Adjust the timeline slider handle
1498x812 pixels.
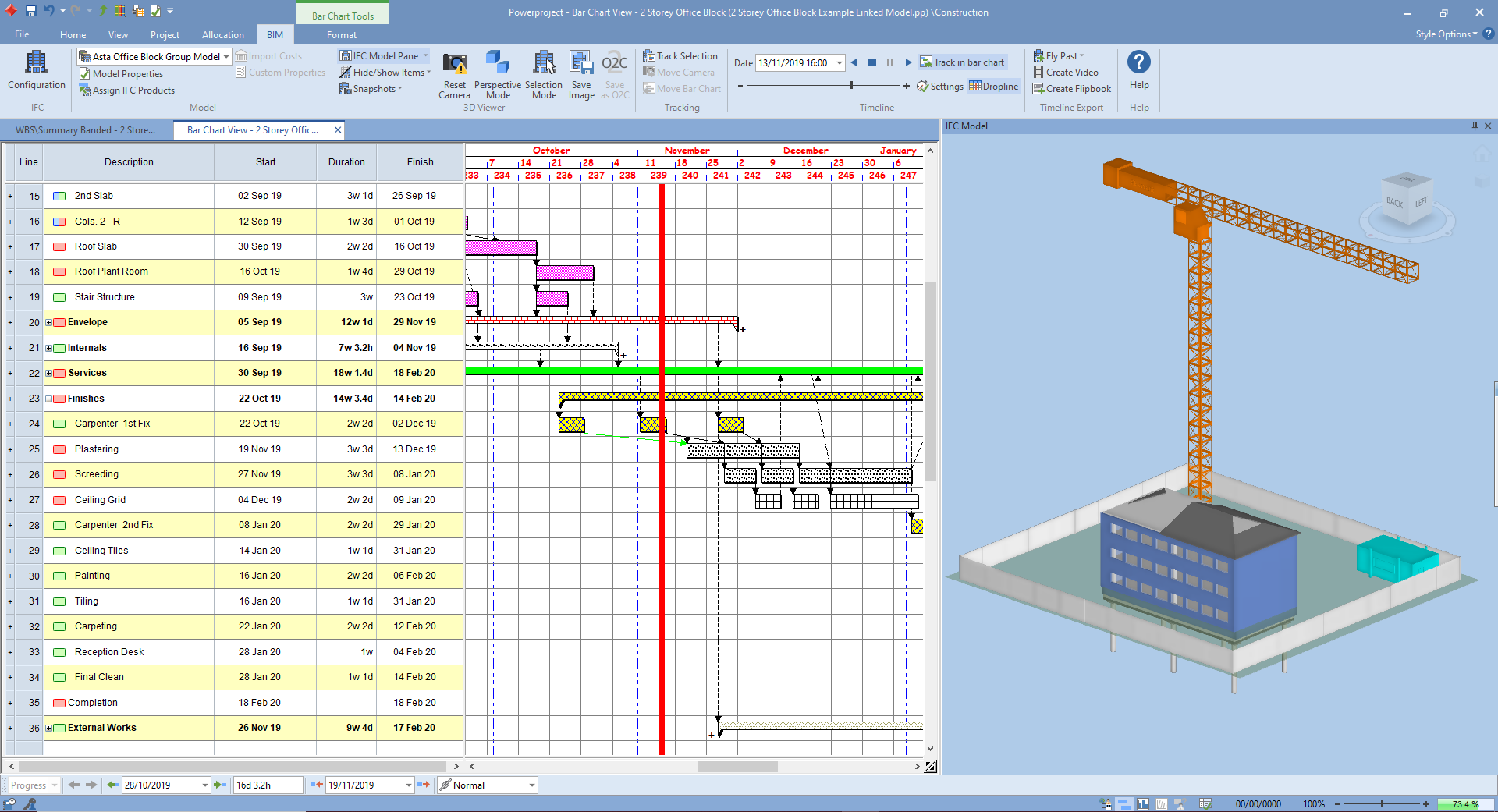click(x=851, y=85)
